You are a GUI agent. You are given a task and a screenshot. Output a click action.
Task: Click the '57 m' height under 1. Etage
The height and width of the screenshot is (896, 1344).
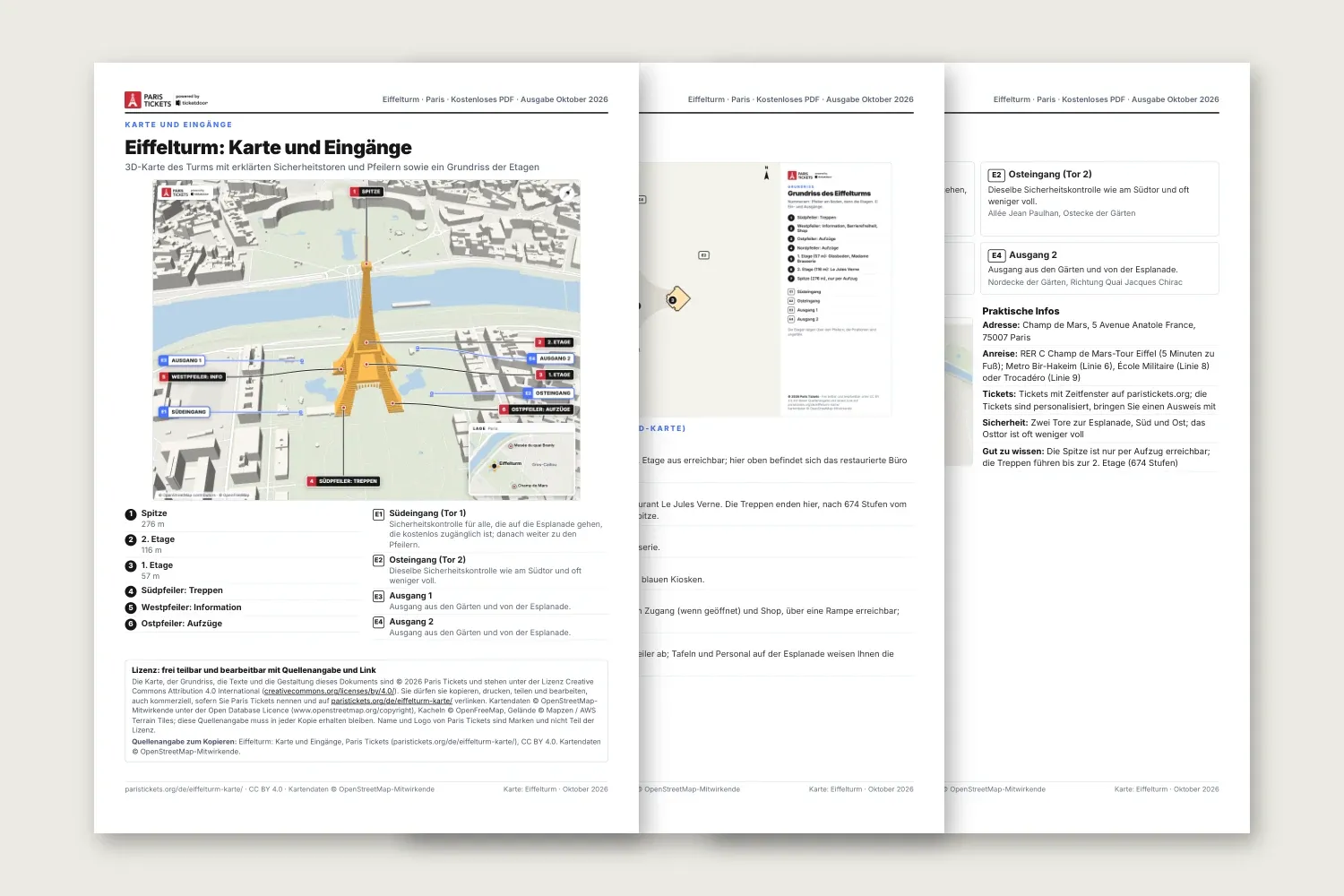pos(150,576)
